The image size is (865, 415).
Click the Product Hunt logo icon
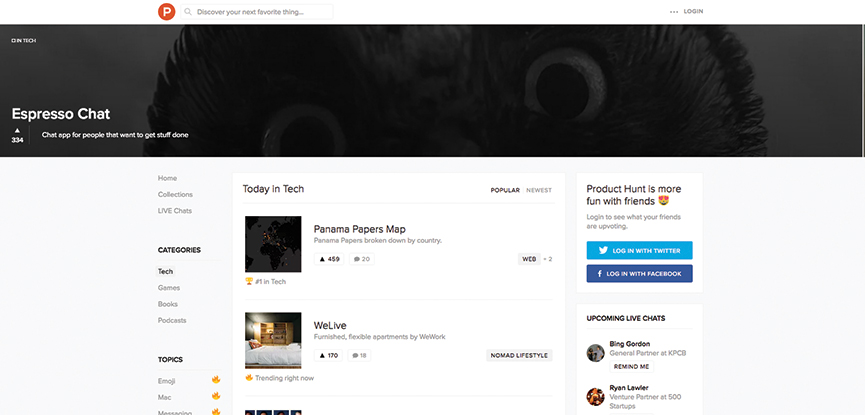coord(166,12)
